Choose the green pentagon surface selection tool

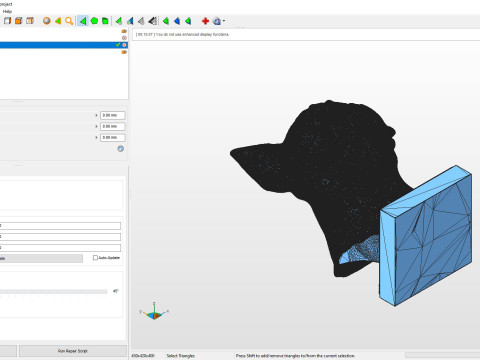(x=94, y=21)
